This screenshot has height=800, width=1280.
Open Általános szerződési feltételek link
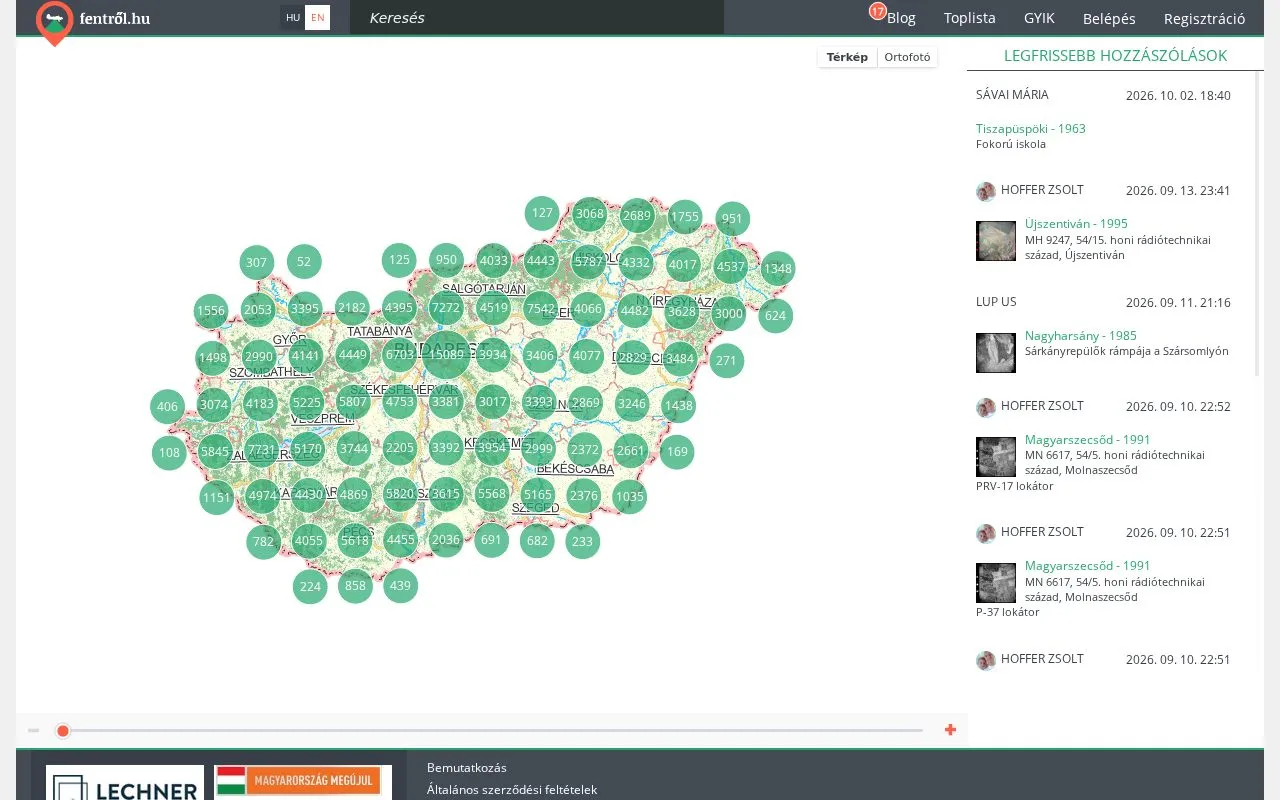(512, 790)
